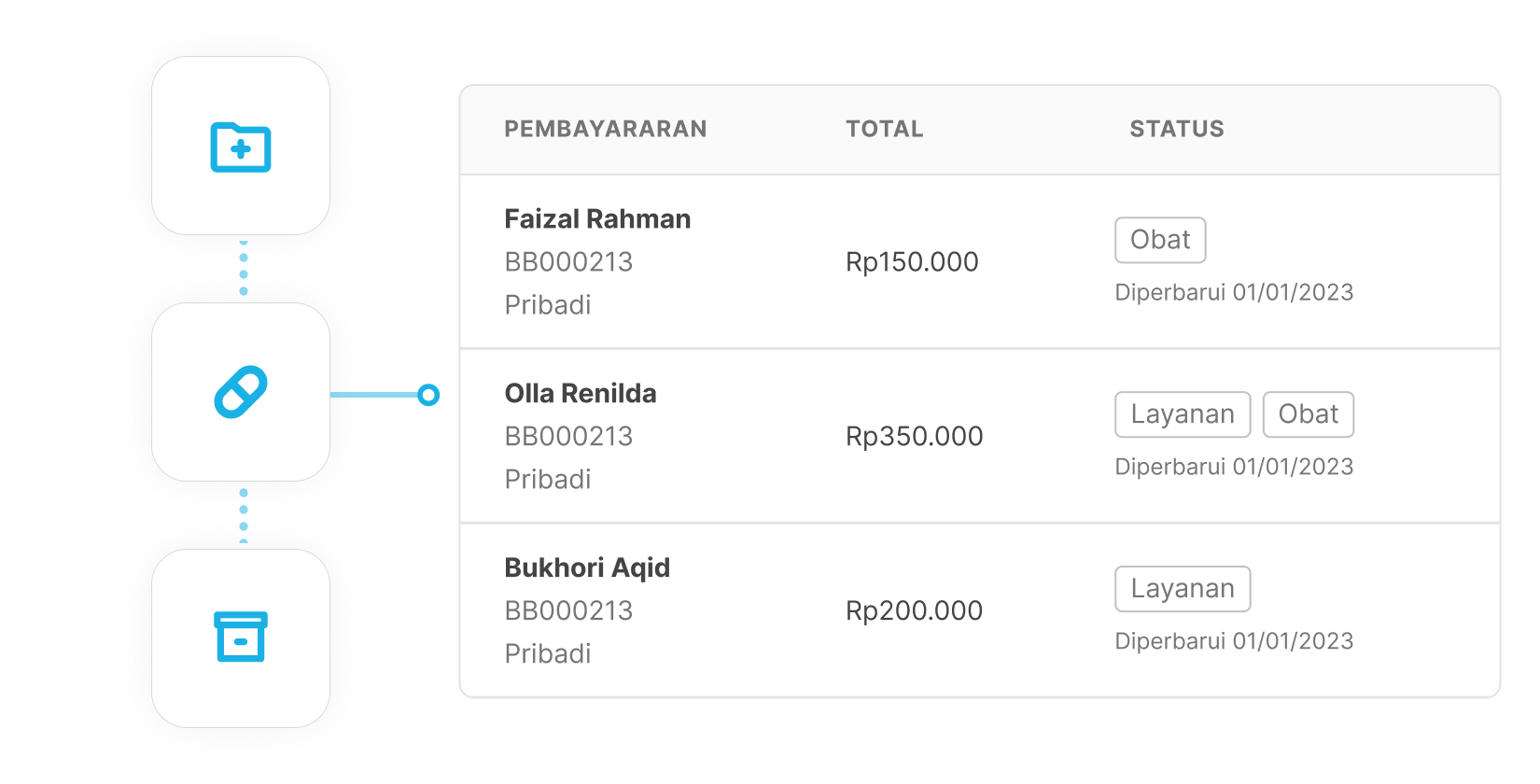The image size is (1540, 784).
Task: Click the blue connector dot near the pill card
Action: coord(428,395)
